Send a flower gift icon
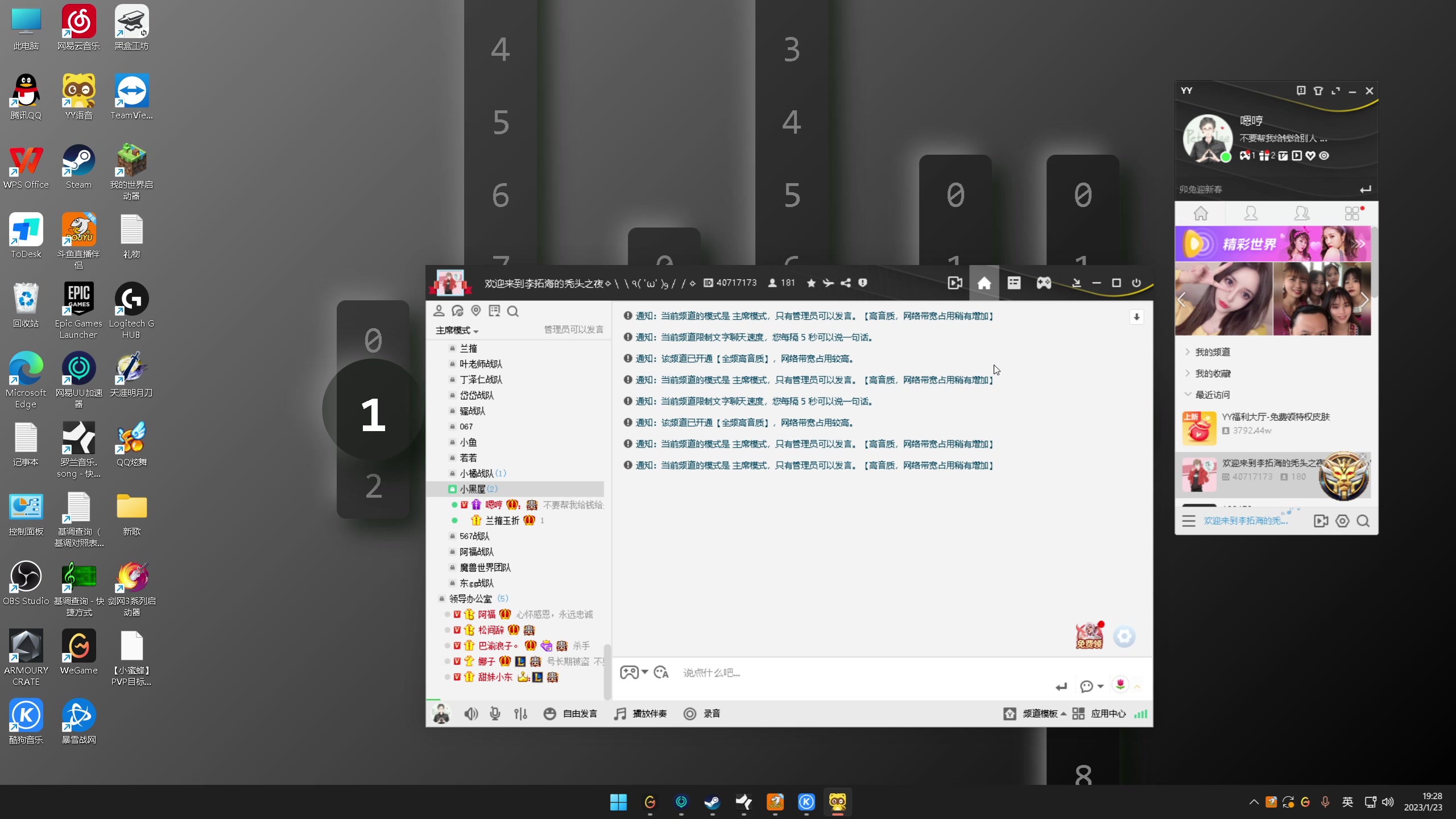1456x819 pixels. (1120, 684)
